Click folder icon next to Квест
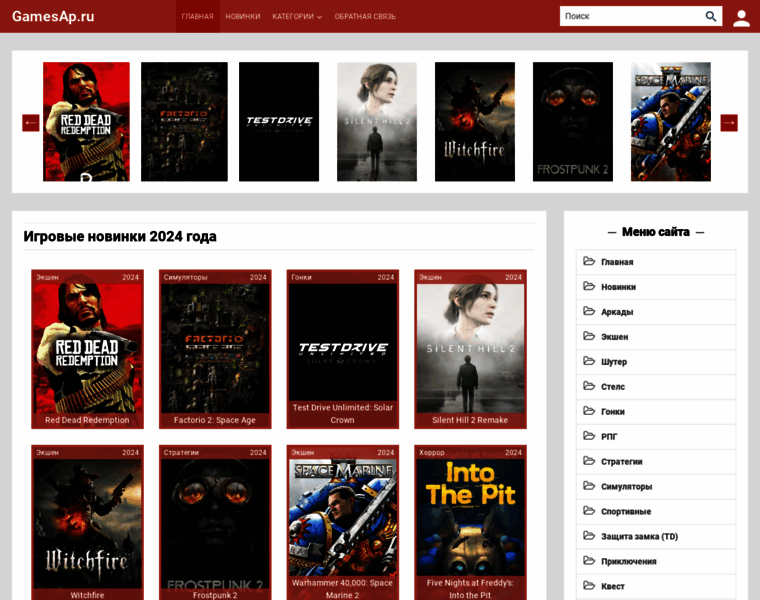The height and width of the screenshot is (600, 760). (x=589, y=585)
